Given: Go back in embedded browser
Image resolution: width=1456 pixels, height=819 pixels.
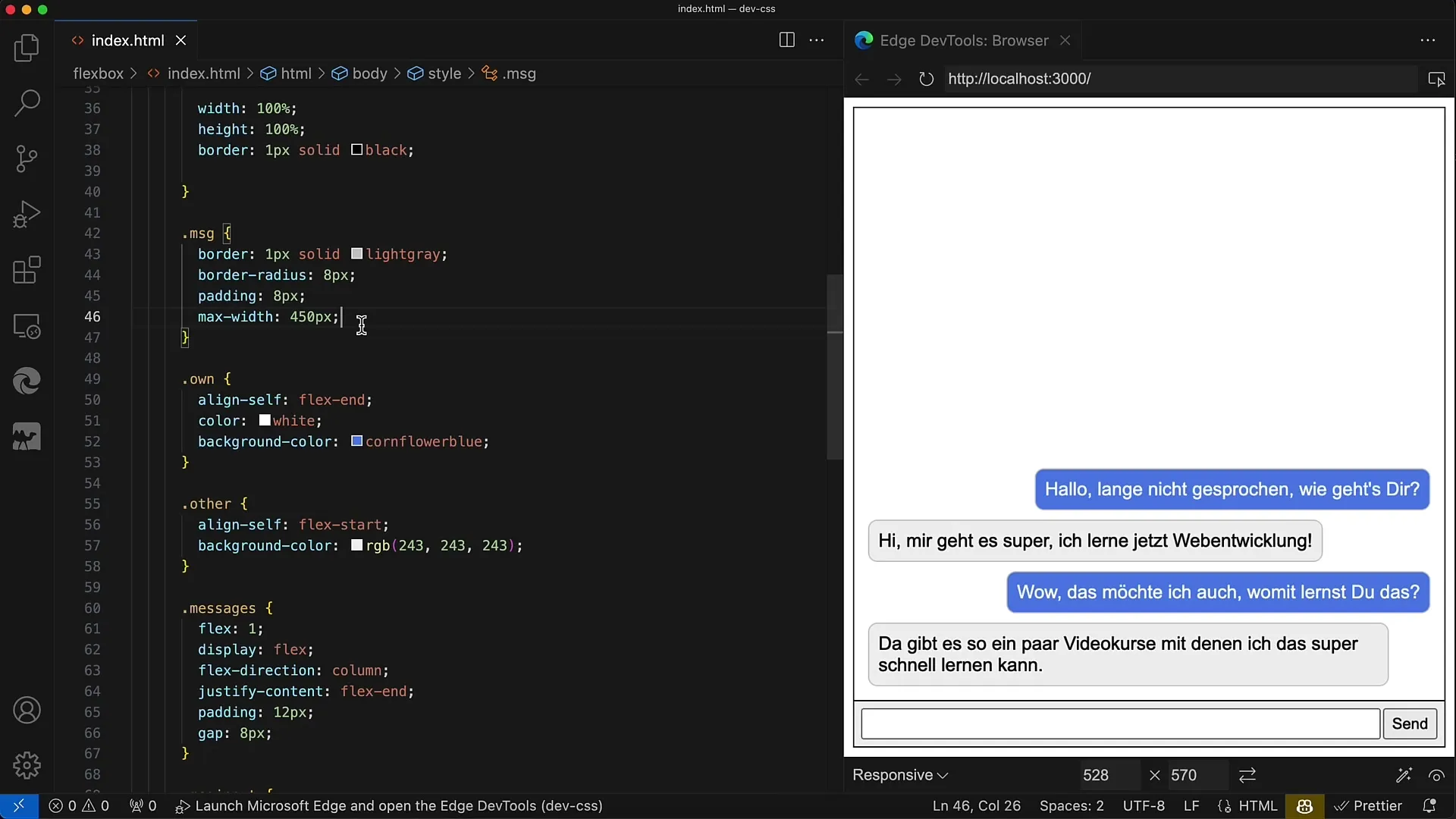Looking at the screenshot, I should [x=861, y=79].
